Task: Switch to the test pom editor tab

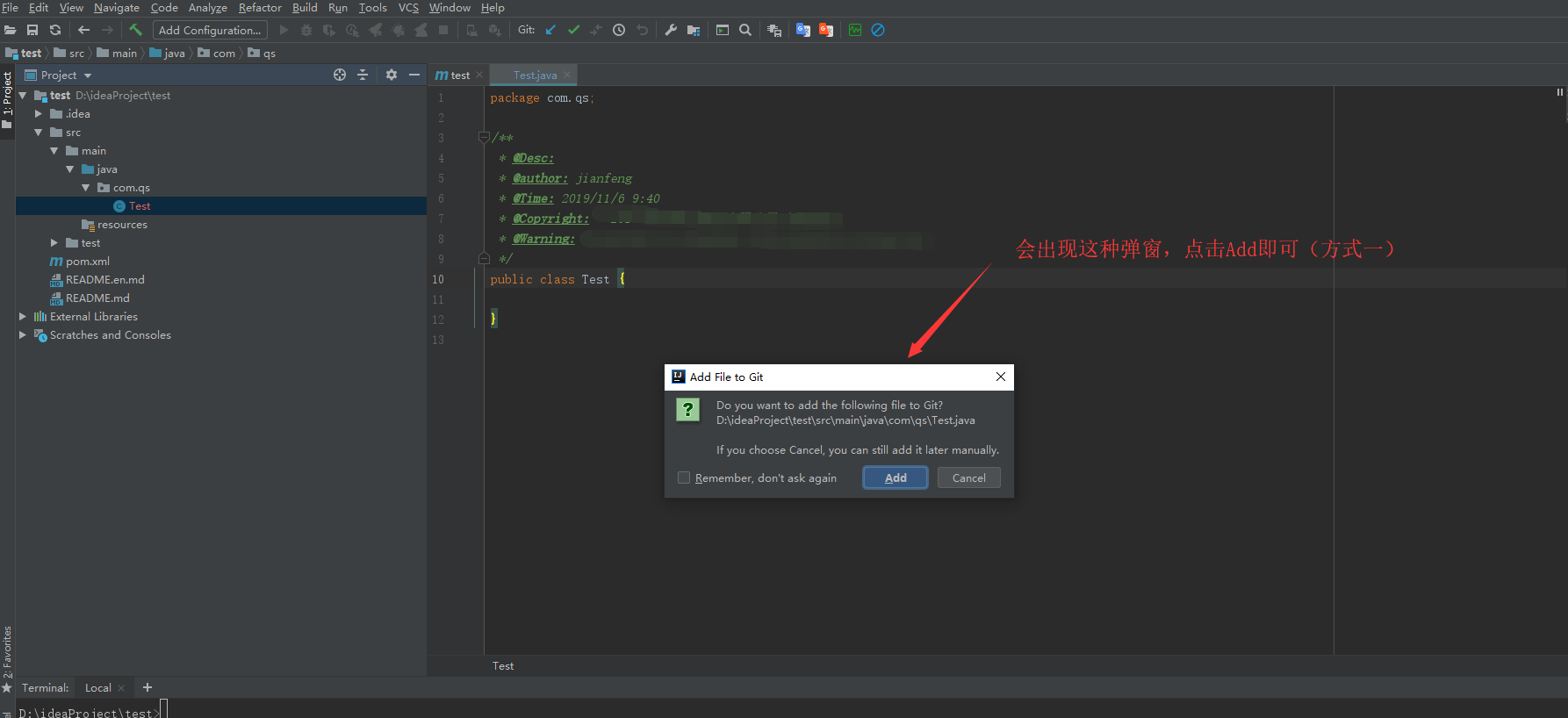Action: 459,75
